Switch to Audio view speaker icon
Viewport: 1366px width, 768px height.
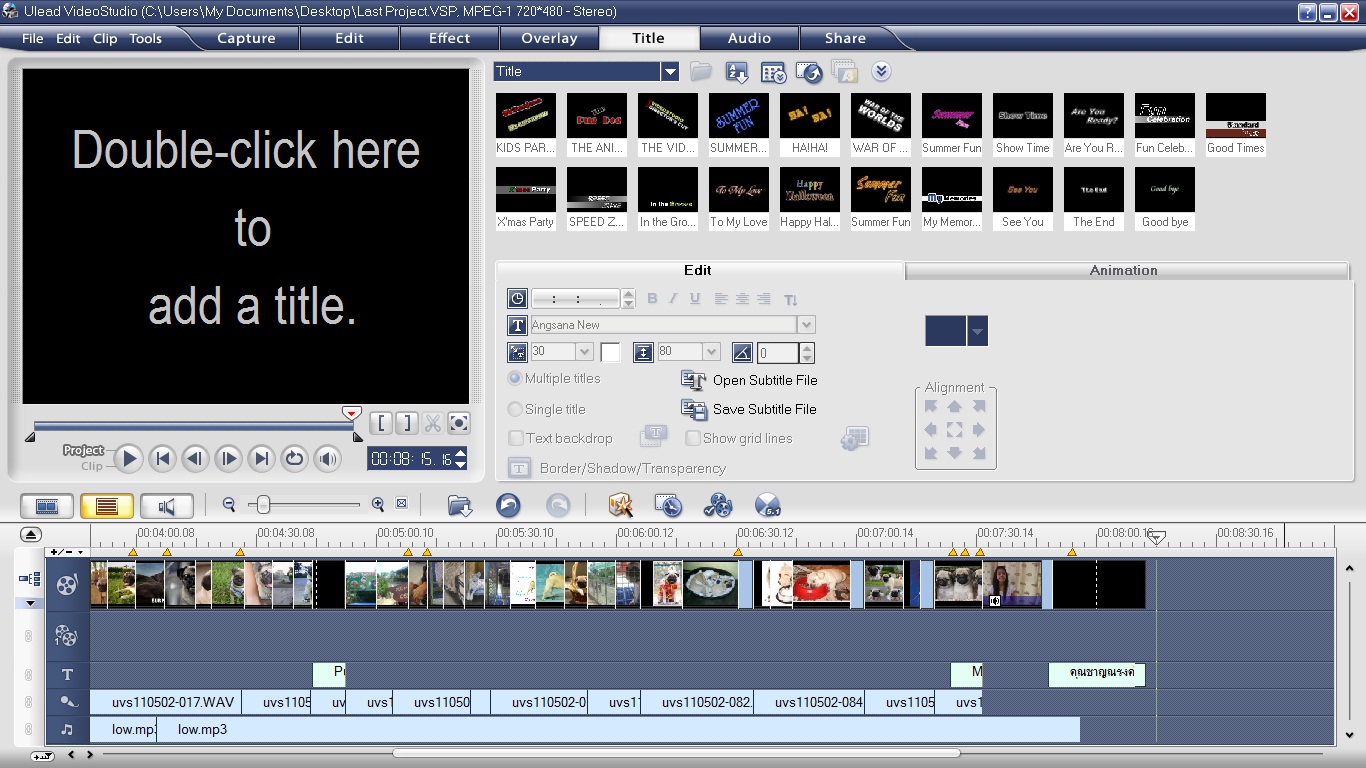click(166, 506)
